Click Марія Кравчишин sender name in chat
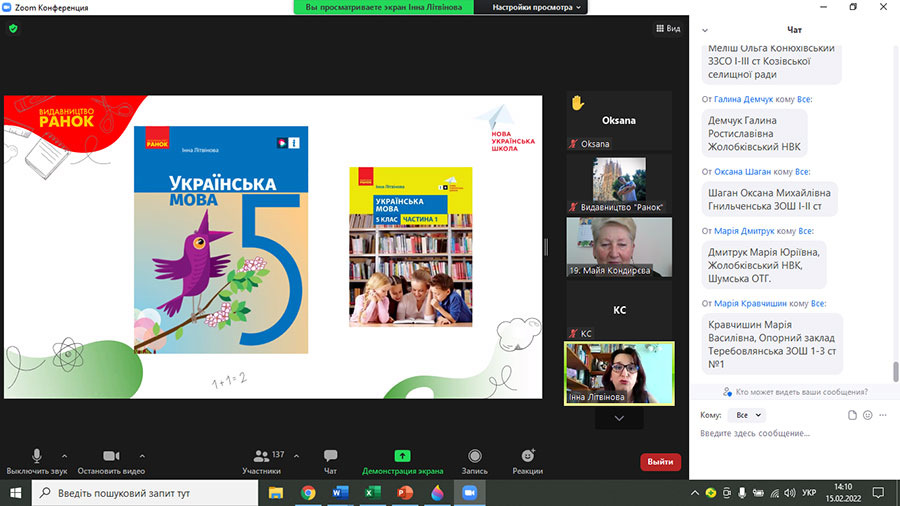900x506 pixels. 750,303
